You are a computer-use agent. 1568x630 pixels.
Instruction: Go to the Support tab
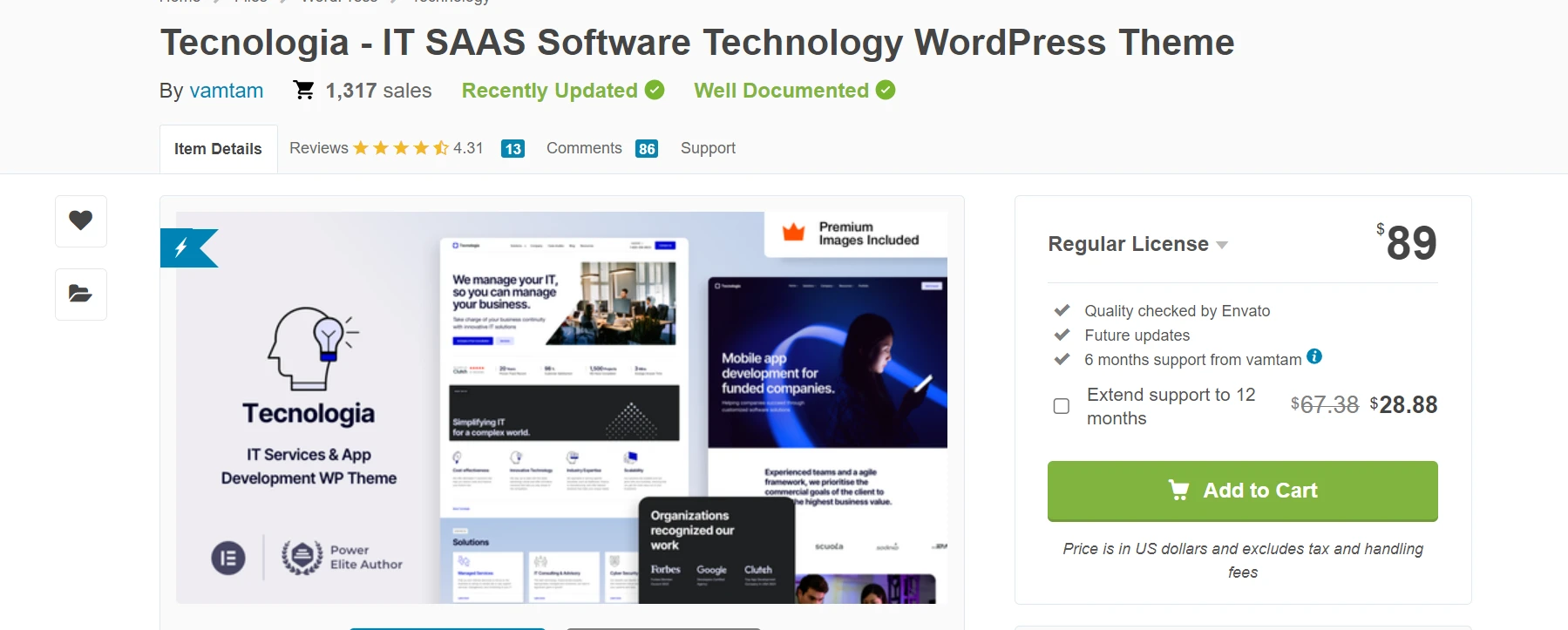tap(708, 148)
